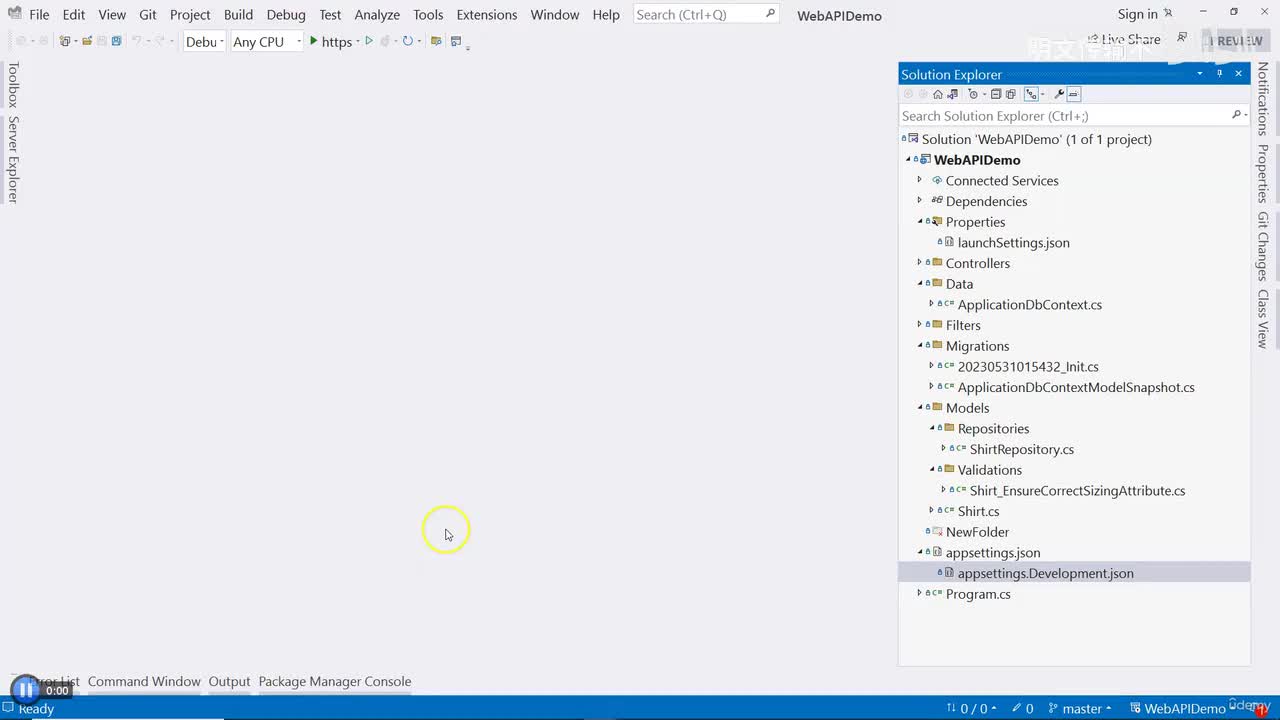Expand the Controllers folder
1280x720 pixels.
[920, 263]
